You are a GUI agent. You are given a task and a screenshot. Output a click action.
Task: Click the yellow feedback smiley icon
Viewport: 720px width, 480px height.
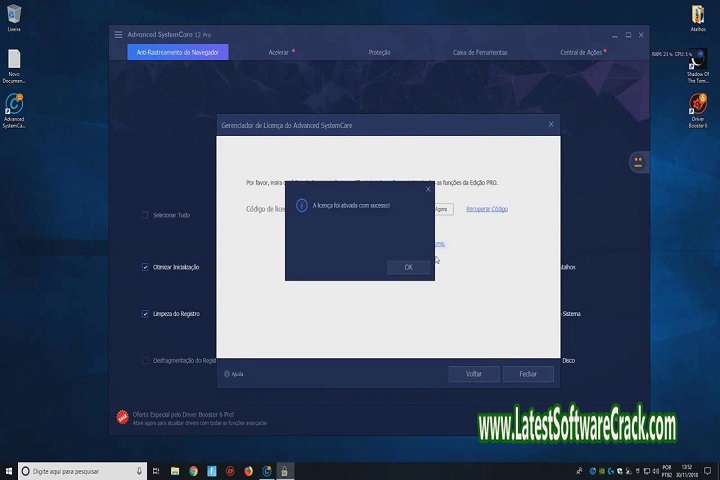coord(638,162)
